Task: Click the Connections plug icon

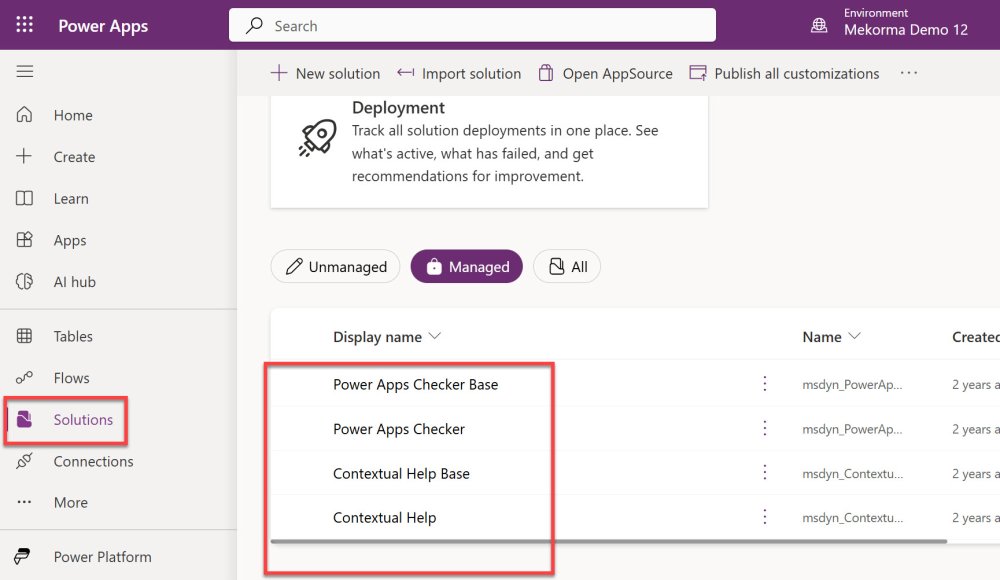Action: (25, 461)
